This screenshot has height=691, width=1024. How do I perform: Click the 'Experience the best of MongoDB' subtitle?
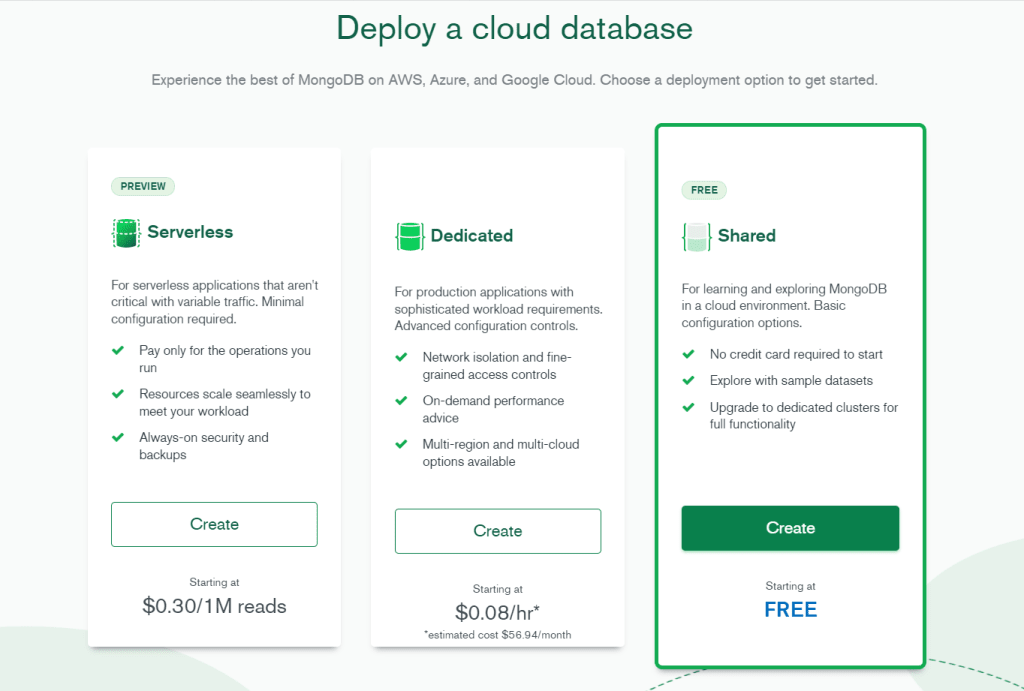coord(515,80)
